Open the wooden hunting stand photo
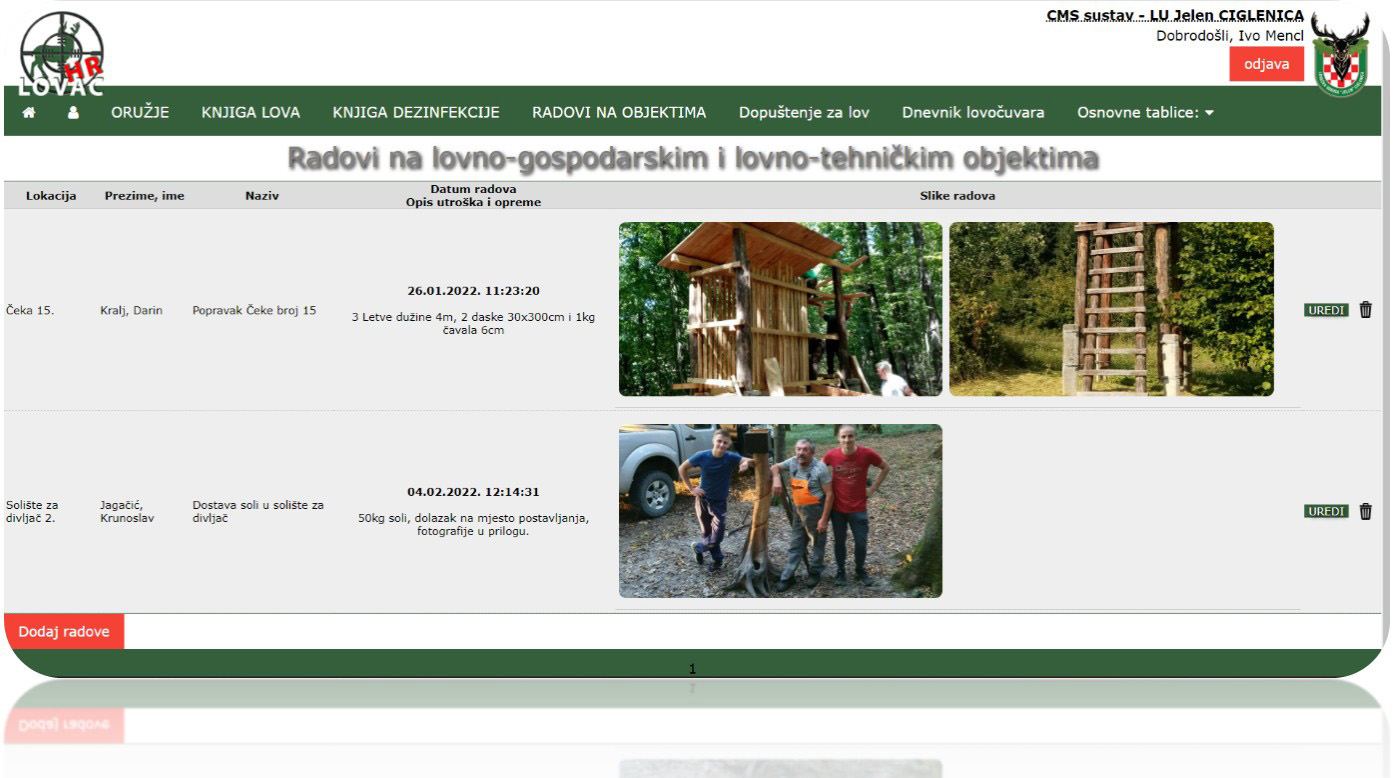1394x778 pixels. pyautogui.click(x=780, y=309)
